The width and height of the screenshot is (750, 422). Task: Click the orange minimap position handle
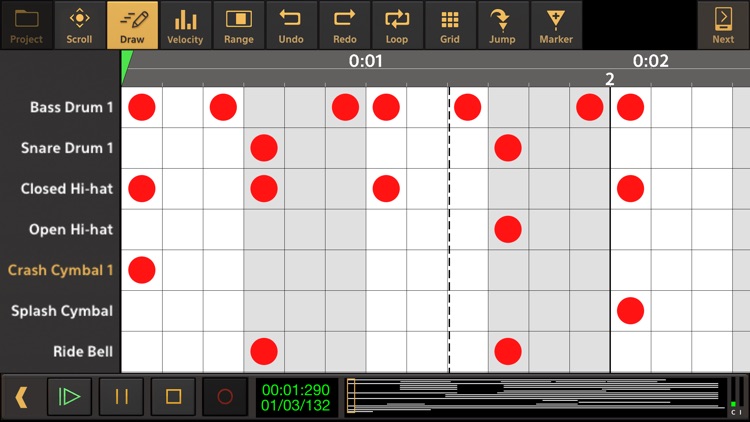351,396
